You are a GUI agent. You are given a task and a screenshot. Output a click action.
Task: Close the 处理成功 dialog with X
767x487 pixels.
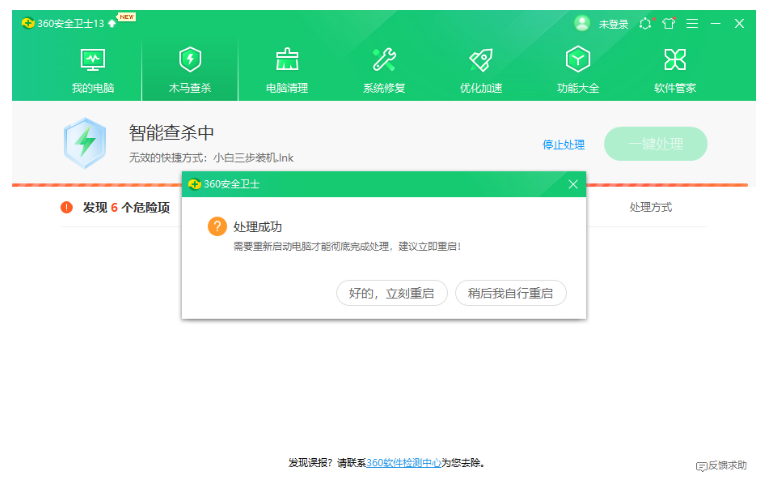click(x=573, y=184)
